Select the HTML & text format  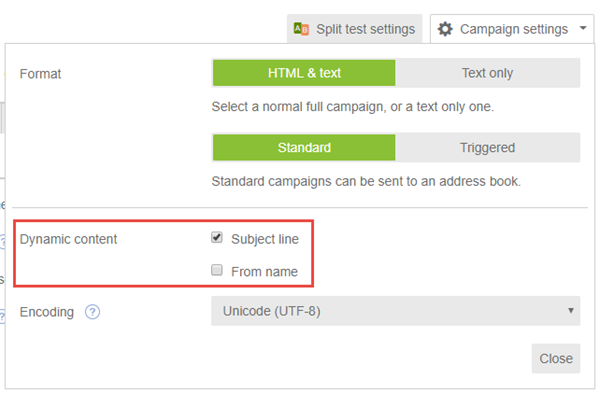304,73
